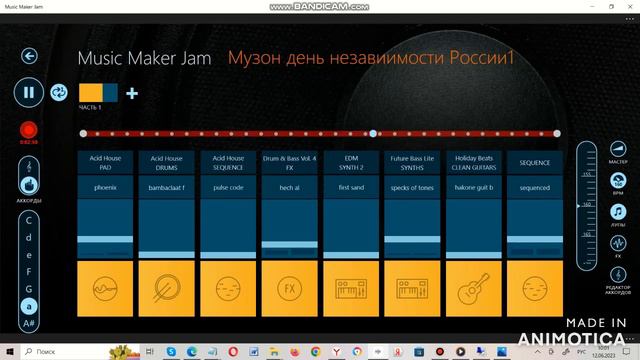Go back using the arrow button

click(29, 56)
